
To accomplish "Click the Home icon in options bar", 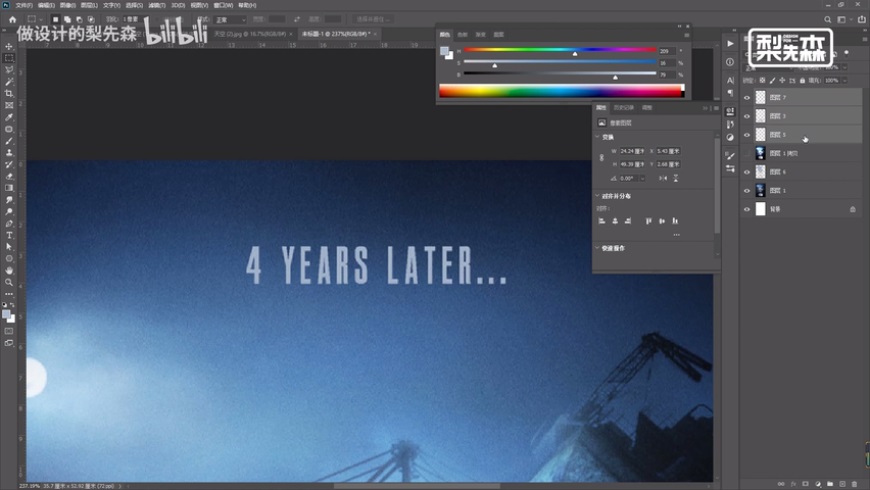I will pos(12,19).
